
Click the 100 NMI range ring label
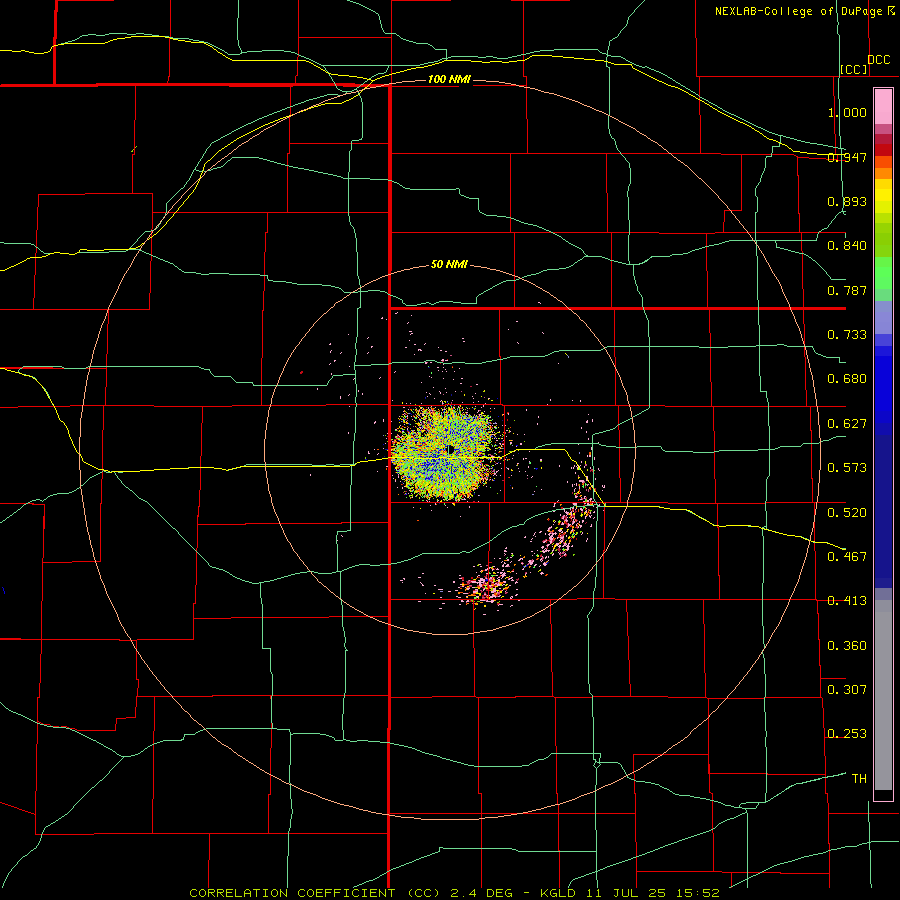click(449, 79)
